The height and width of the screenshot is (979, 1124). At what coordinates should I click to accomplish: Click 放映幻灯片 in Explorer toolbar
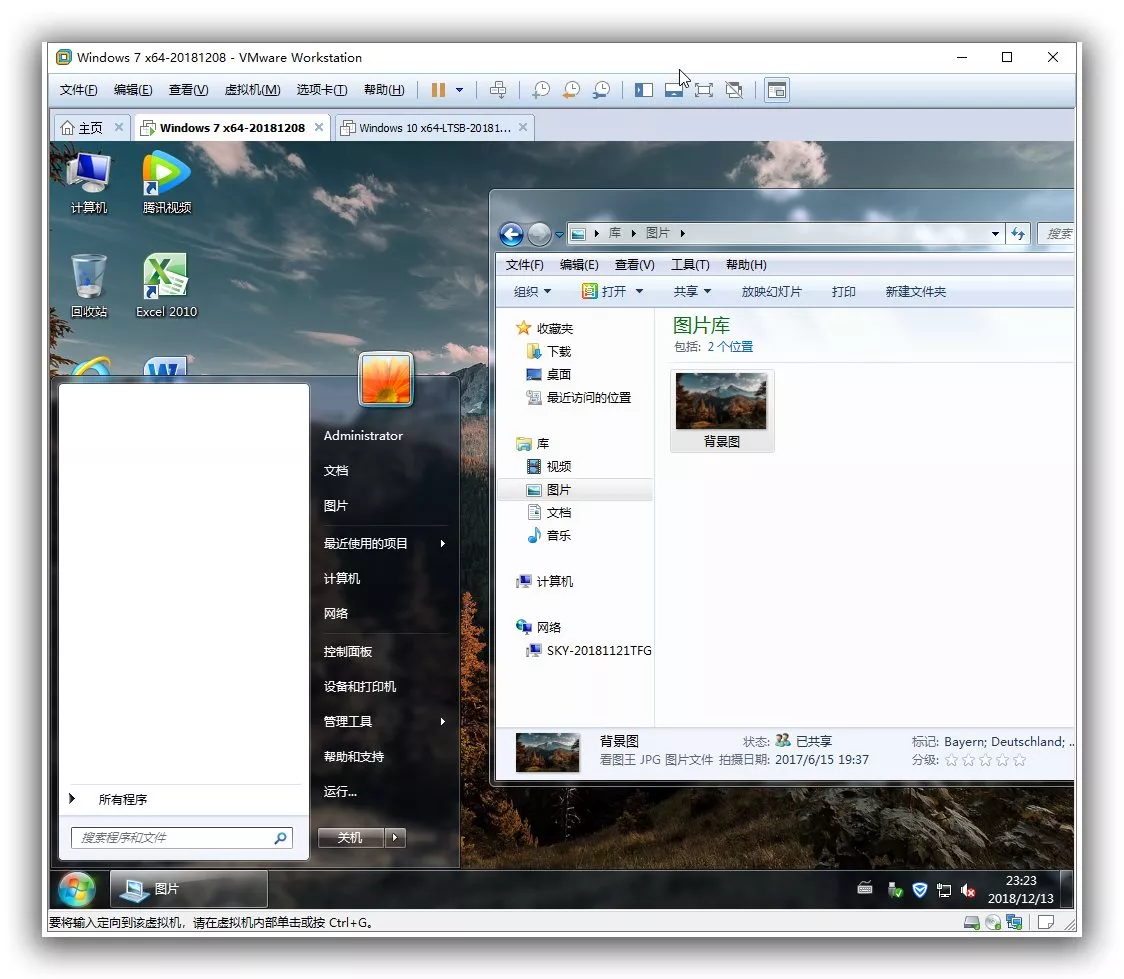pos(771,292)
